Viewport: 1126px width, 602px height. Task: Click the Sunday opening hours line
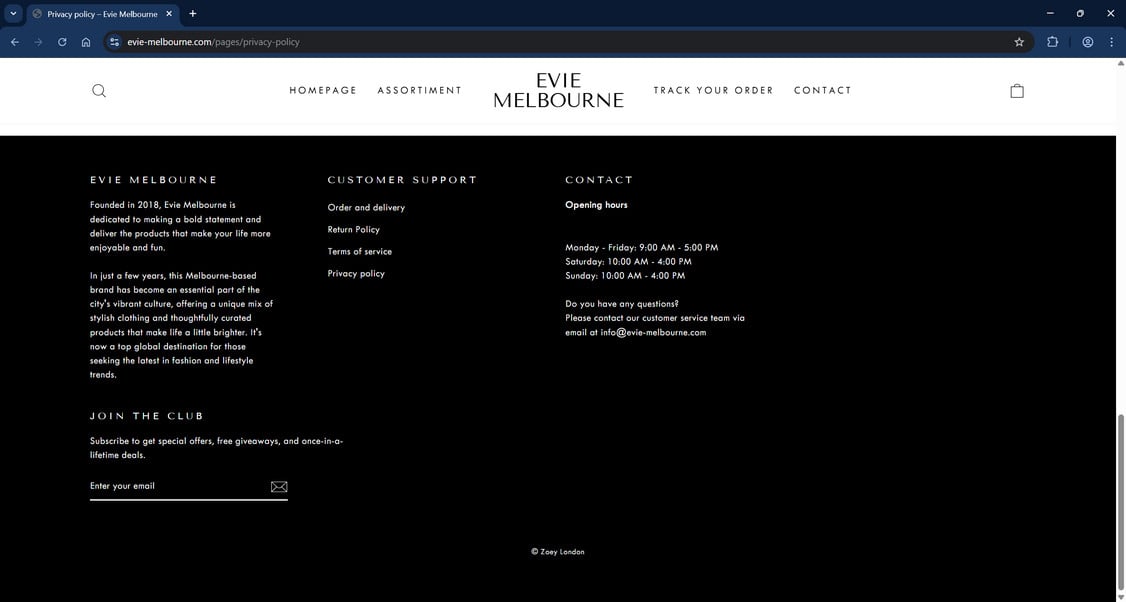click(625, 276)
